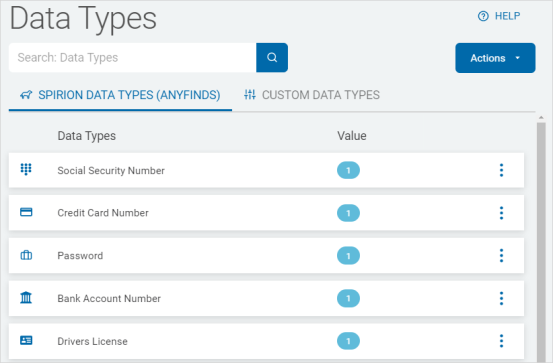The height and width of the screenshot is (363, 553).
Task: Open the Password row kebab menu
Action: coord(501,256)
